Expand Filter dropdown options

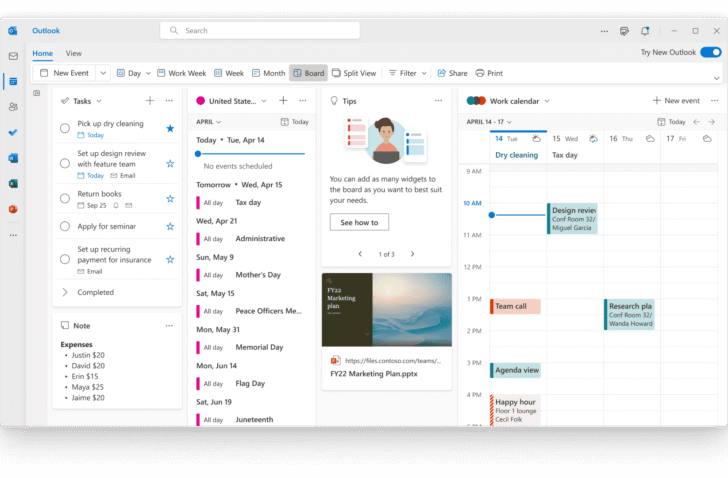(424, 73)
